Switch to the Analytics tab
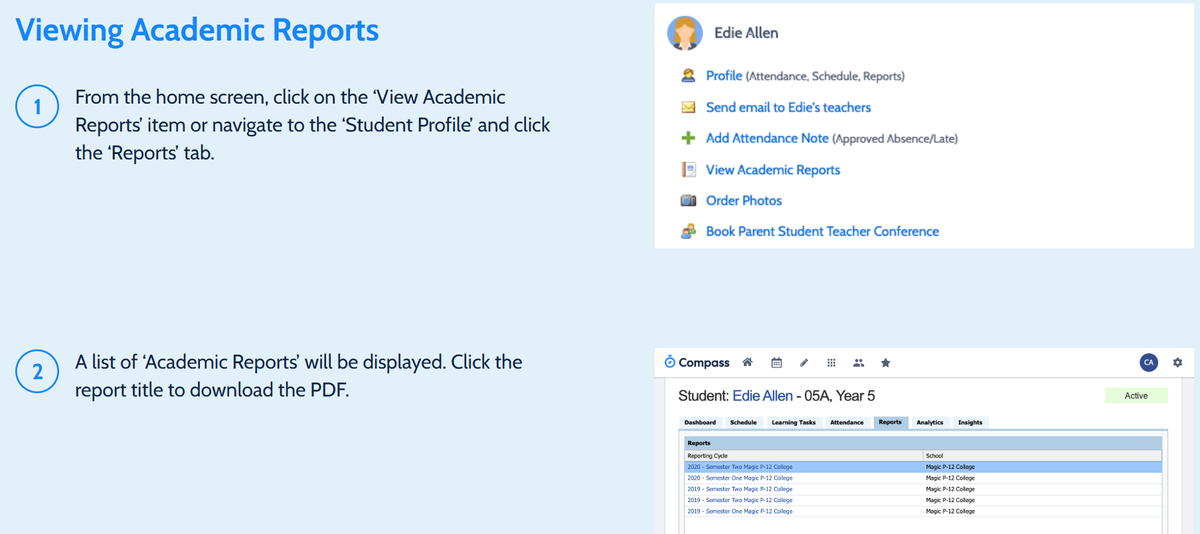 click(929, 423)
